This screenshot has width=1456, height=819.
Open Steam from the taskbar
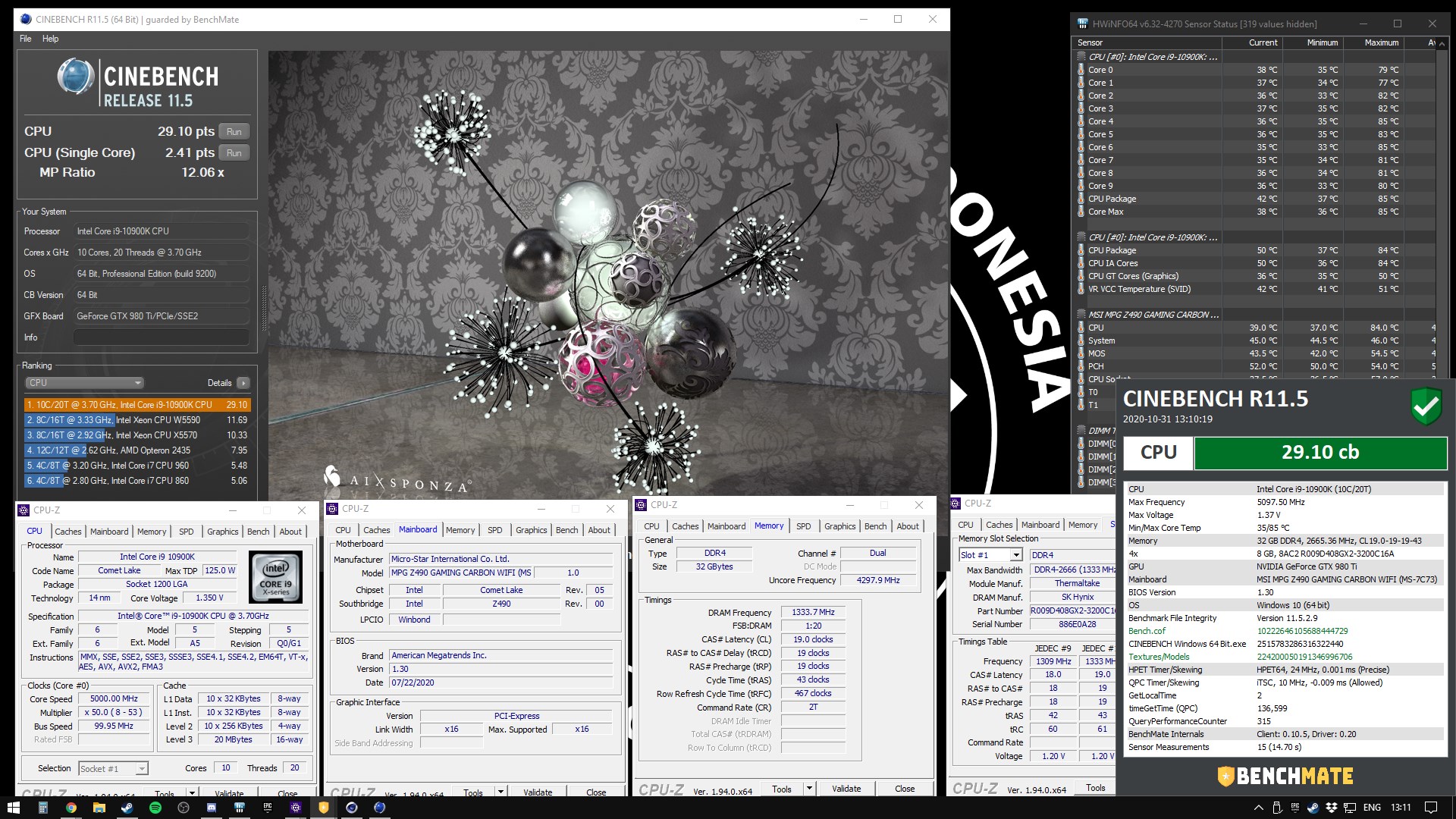point(127,808)
